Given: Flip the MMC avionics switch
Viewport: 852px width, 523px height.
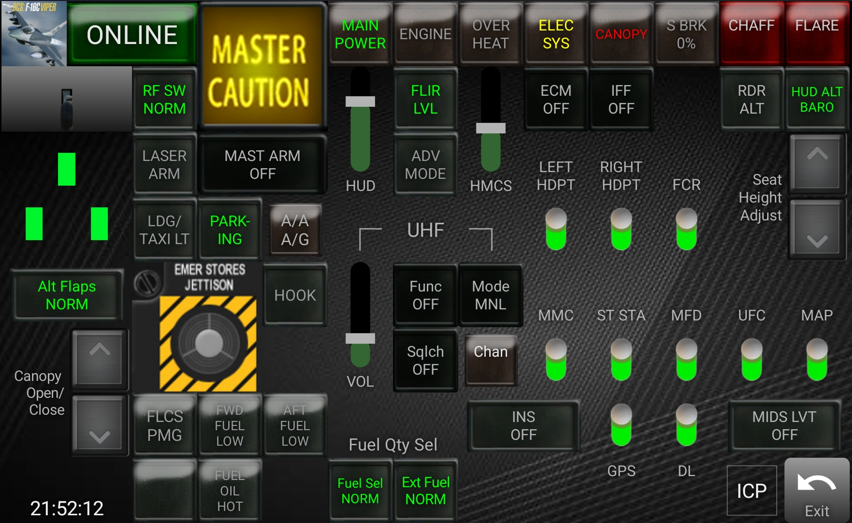Looking at the screenshot, I should [x=556, y=359].
